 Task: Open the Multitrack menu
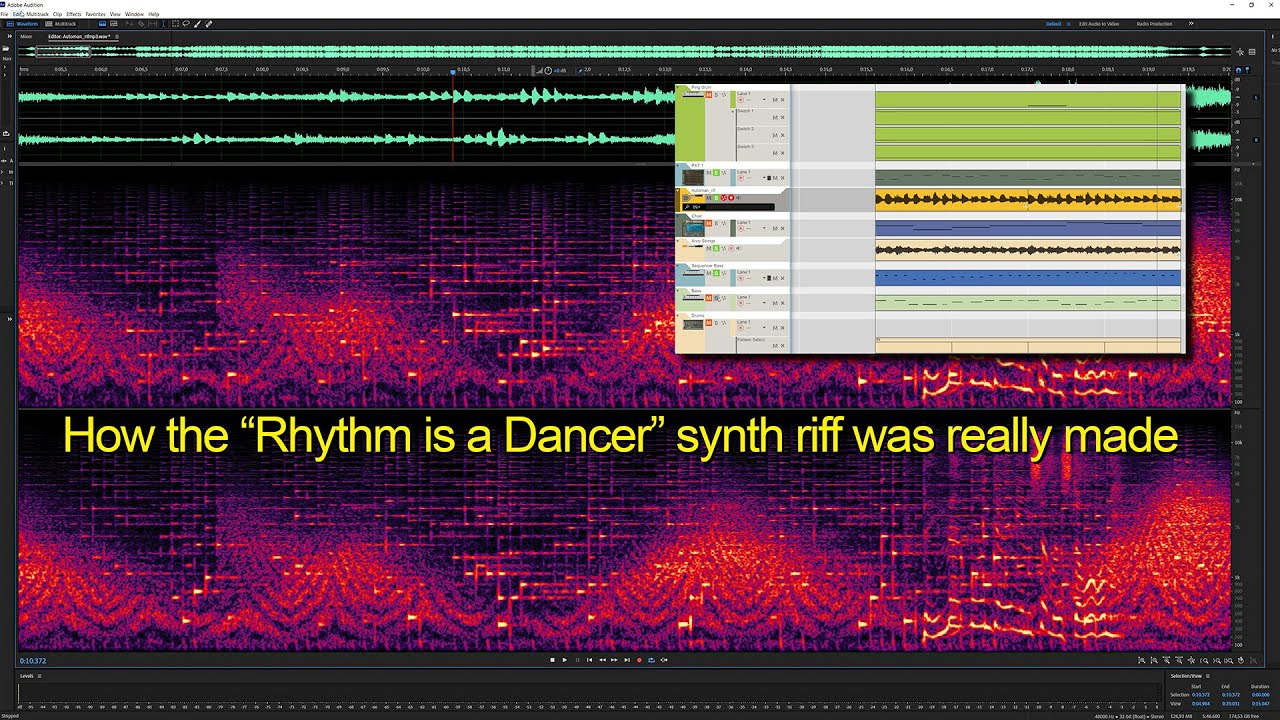pos(37,14)
